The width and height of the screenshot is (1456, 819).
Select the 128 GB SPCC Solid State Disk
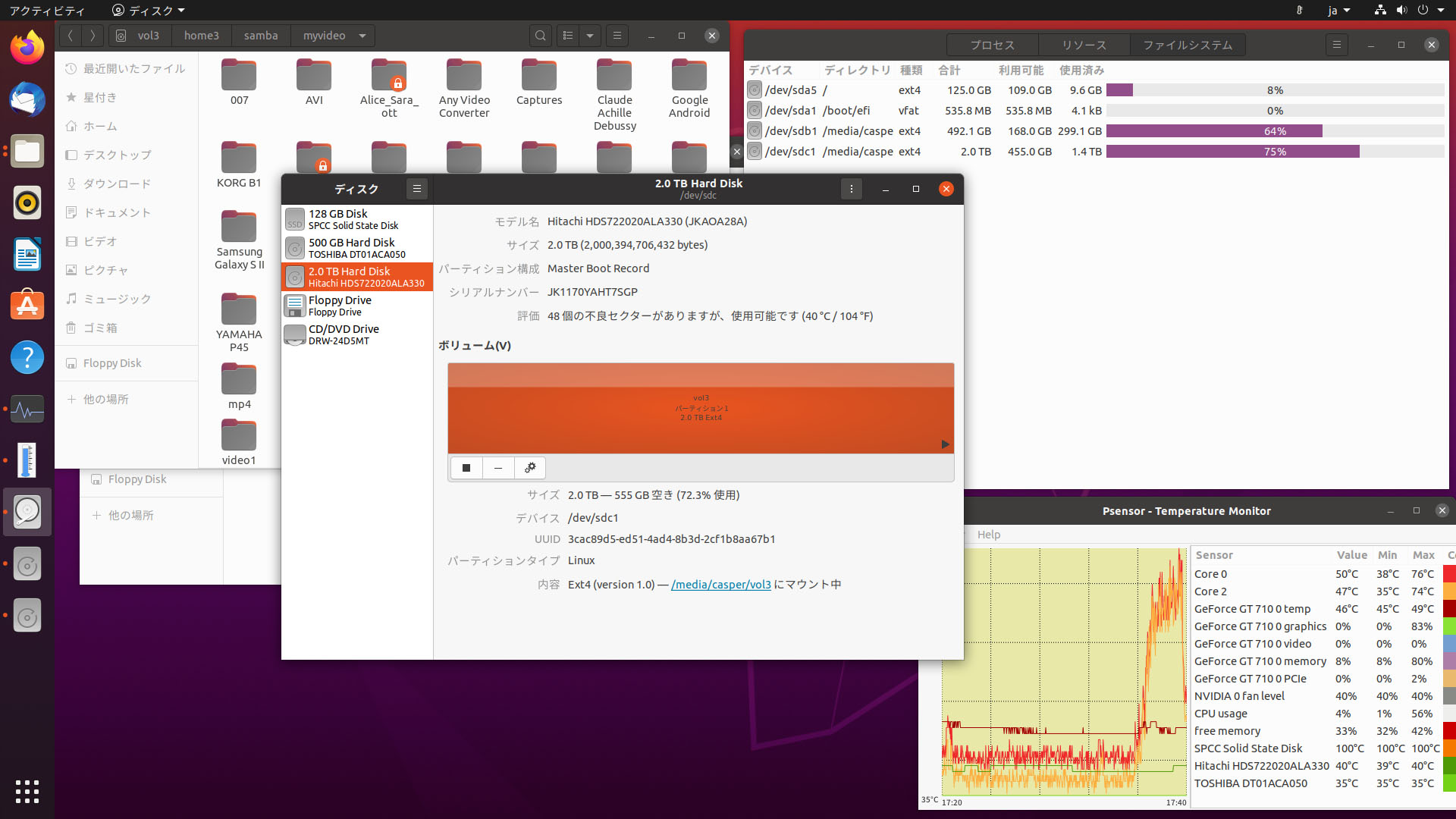pos(357,219)
